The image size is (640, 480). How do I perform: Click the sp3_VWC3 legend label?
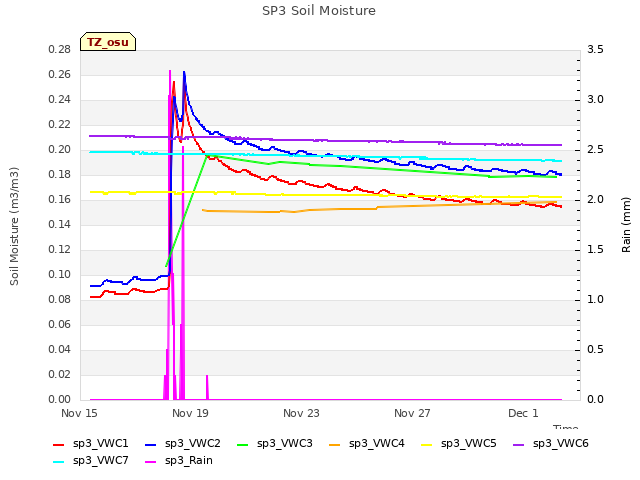pos(284,443)
